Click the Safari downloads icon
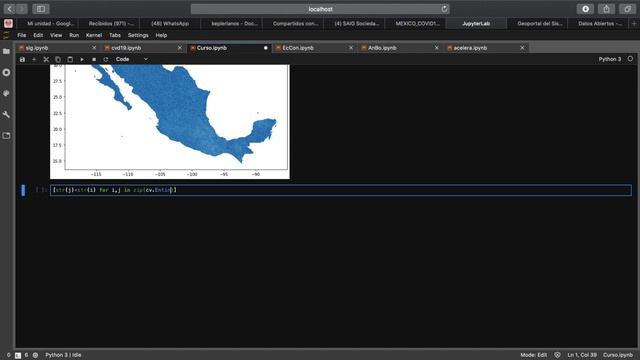The image size is (640, 360). point(585,9)
